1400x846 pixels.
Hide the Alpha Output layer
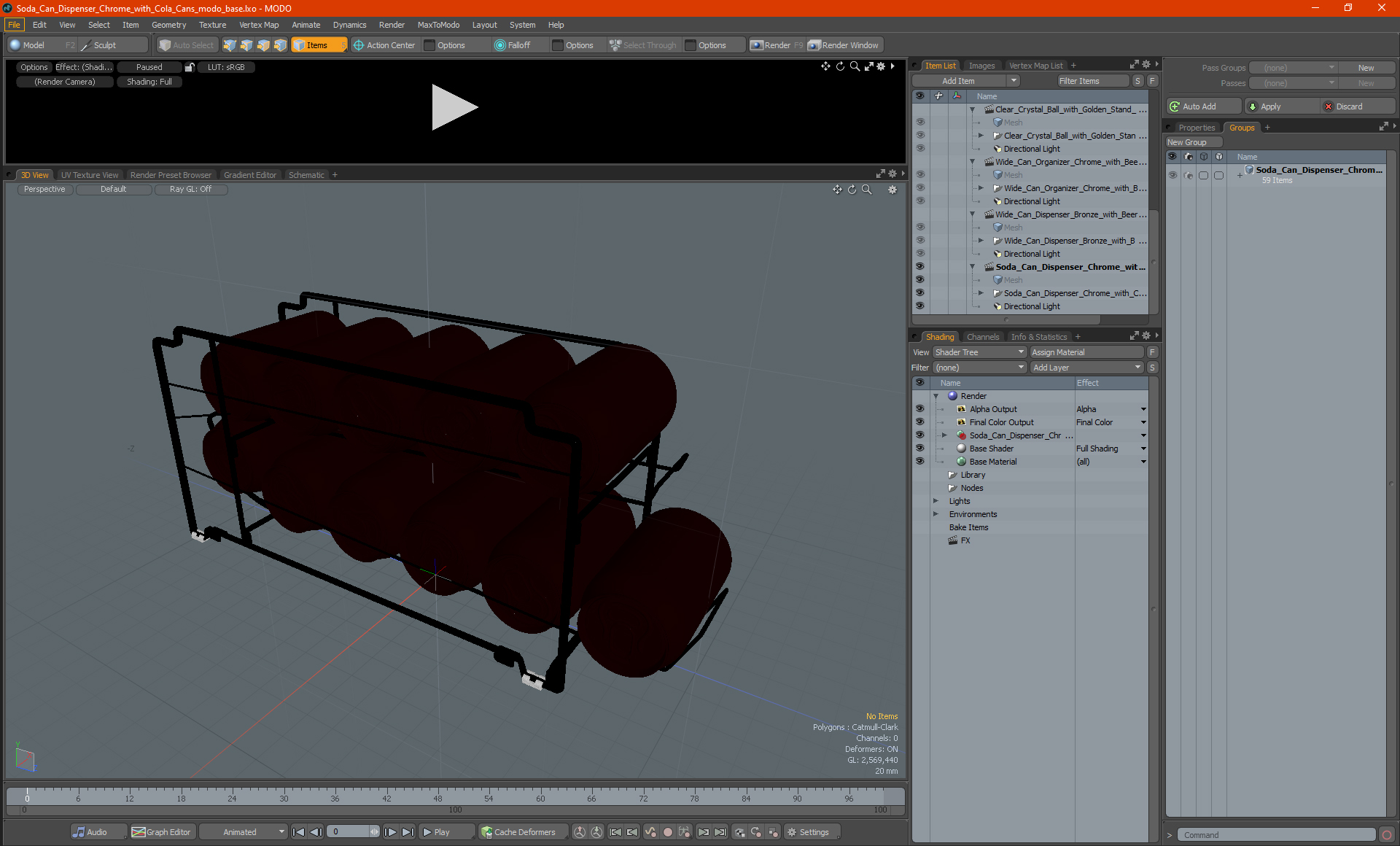(919, 409)
